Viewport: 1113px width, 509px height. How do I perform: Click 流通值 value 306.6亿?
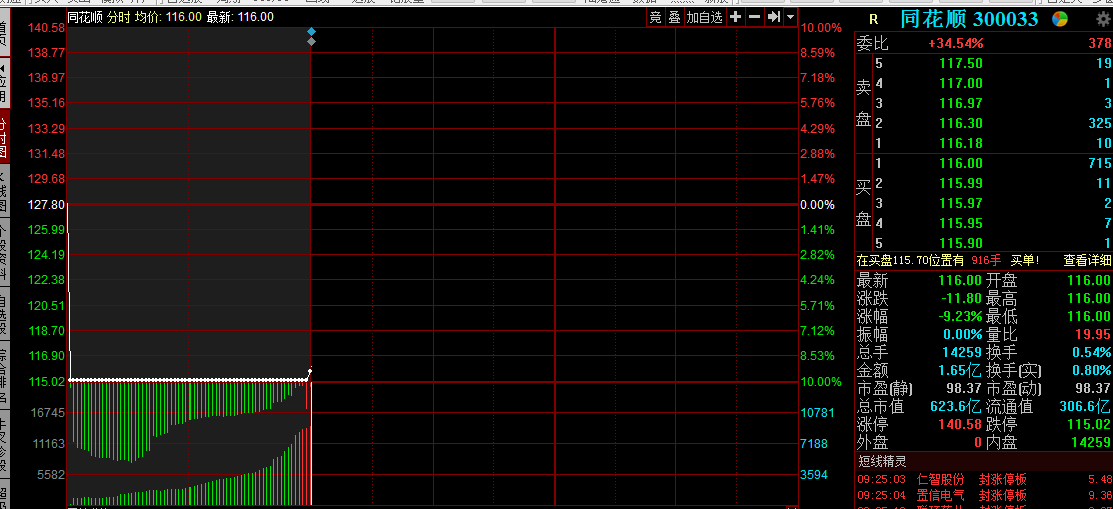pyautogui.click(x=1085, y=407)
